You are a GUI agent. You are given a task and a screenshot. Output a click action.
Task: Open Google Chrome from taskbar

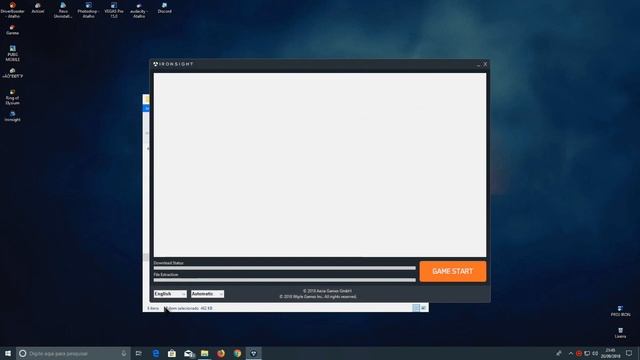(x=237, y=353)
